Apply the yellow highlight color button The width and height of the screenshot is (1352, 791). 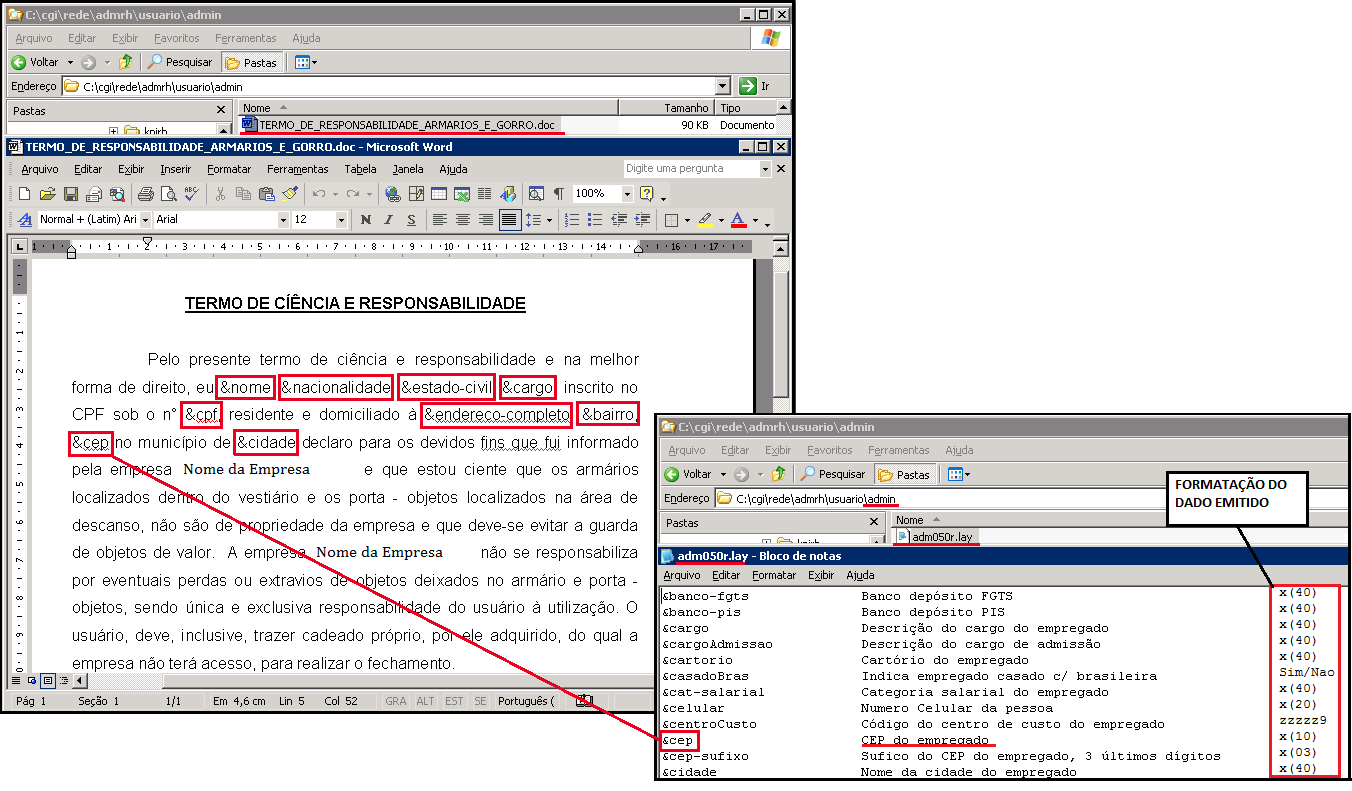(705, 220)
